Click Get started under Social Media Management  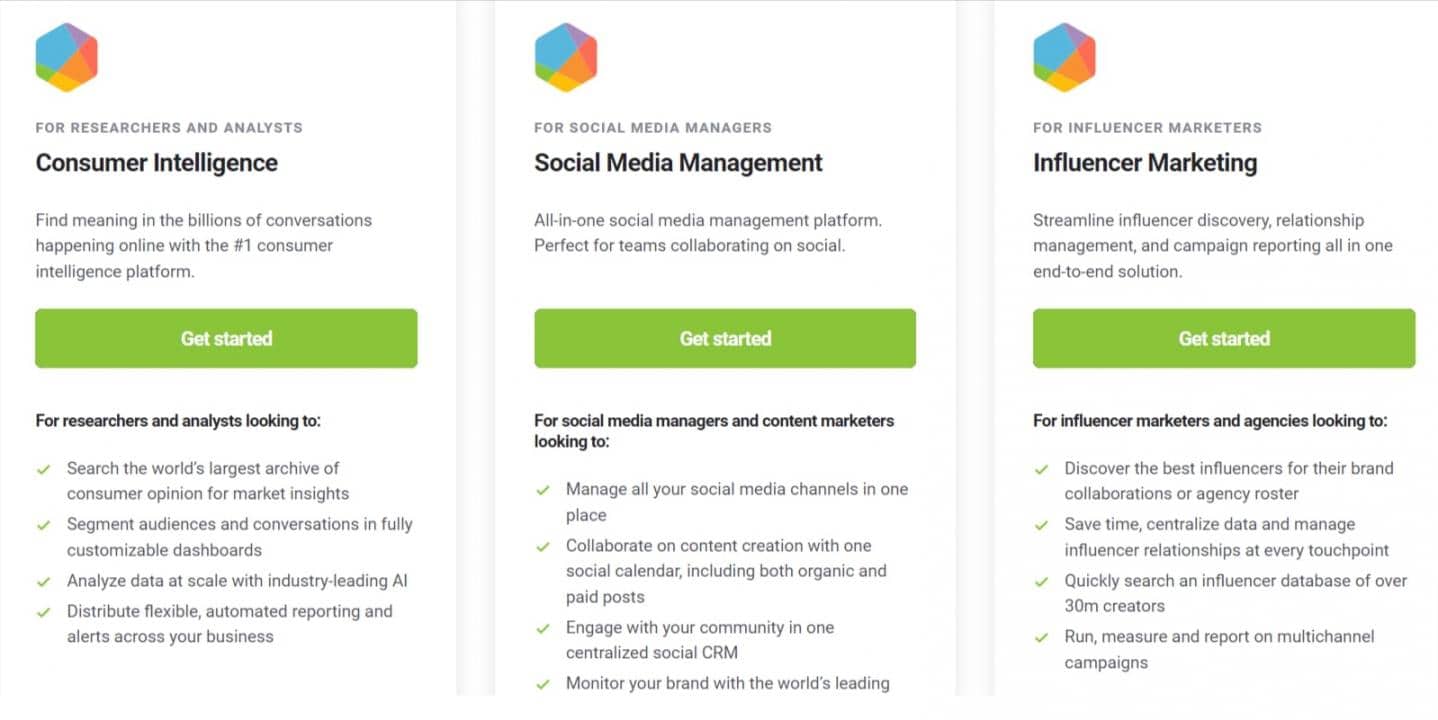(725, 338)
